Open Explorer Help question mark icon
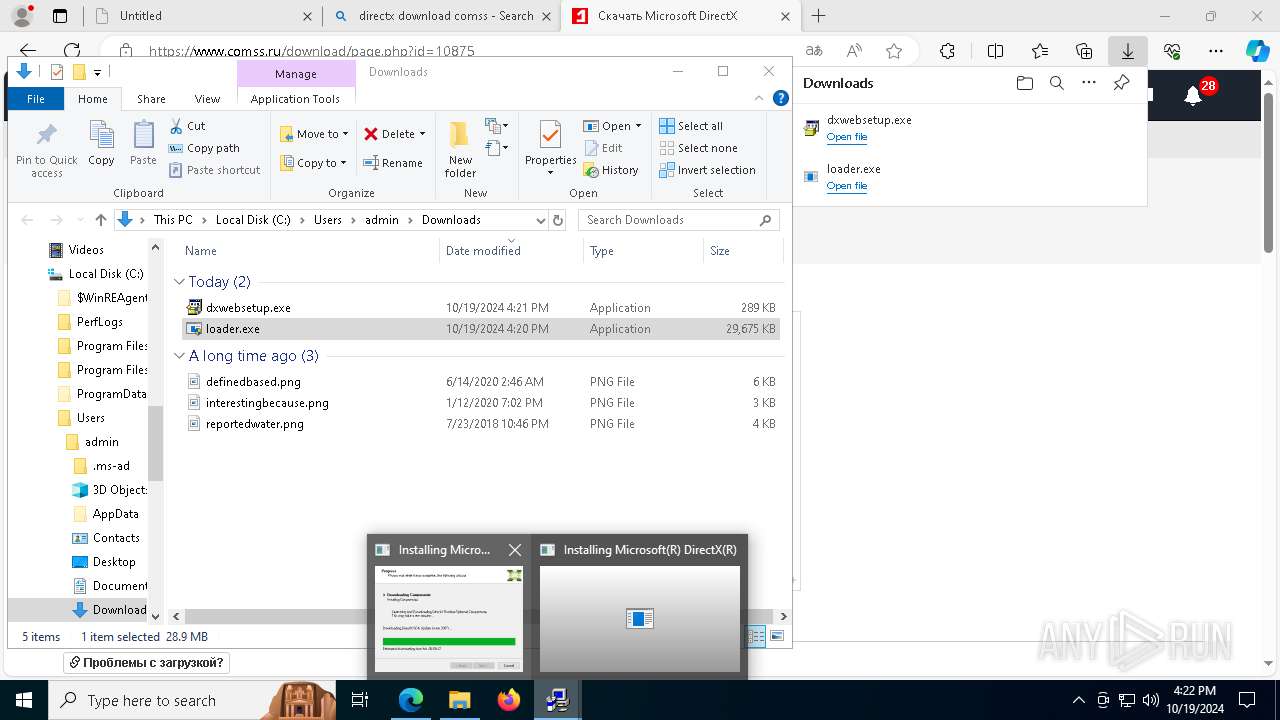This screenshot has width=1280, height=720. (781, 98)
